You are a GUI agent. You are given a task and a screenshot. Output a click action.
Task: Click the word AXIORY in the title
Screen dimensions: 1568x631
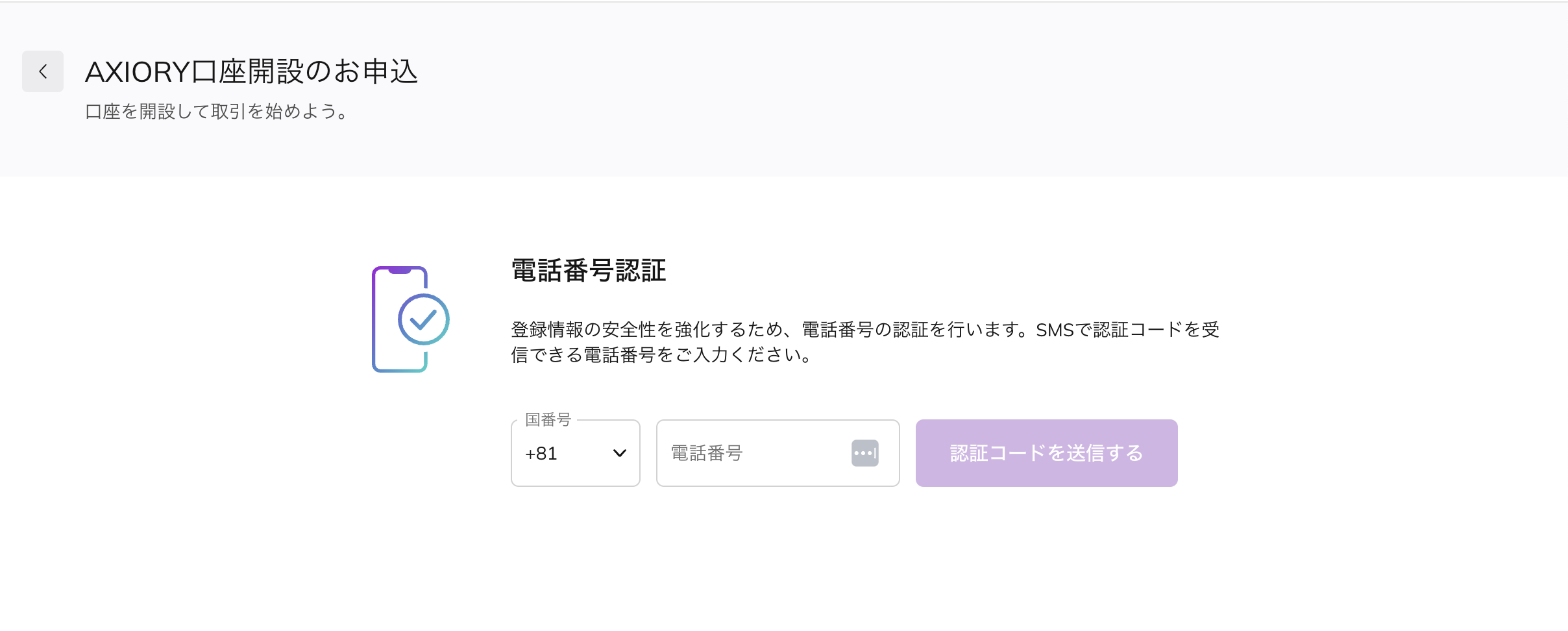[137, 71]
